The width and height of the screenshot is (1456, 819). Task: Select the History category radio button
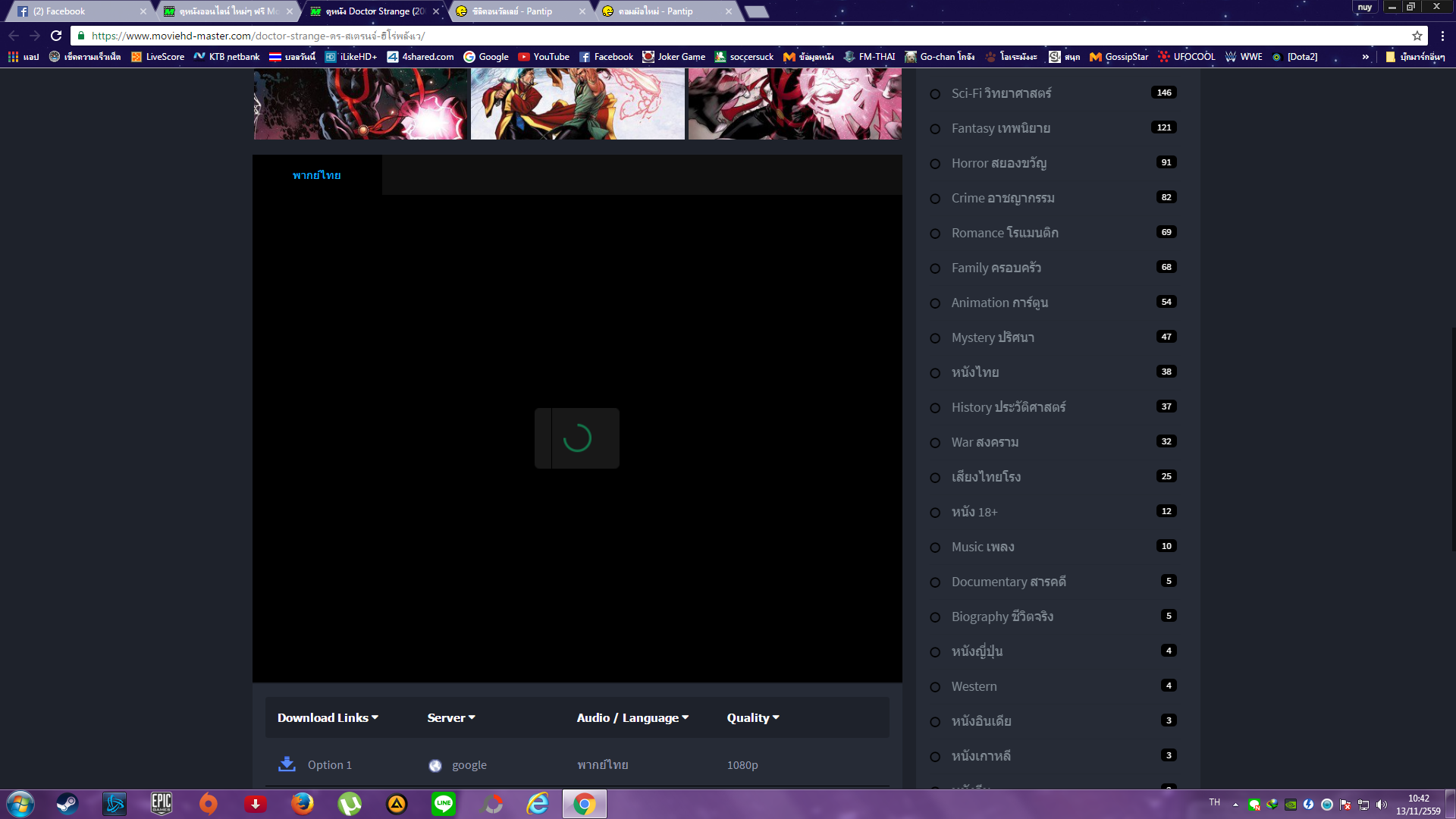click(x=935, y=408)
